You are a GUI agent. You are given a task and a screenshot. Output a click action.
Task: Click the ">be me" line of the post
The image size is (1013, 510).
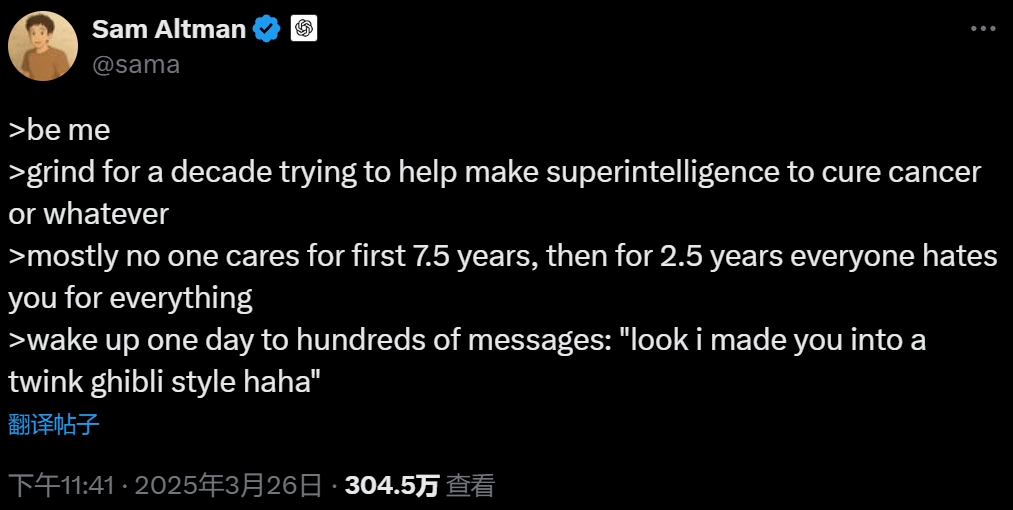pyautogui.click(x=59, y=131)
